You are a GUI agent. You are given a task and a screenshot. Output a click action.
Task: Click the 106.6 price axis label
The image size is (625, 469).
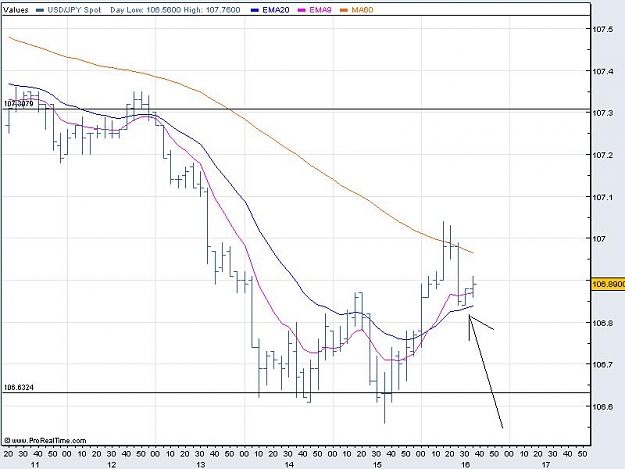pyautogui.click(x=602, y=407)
